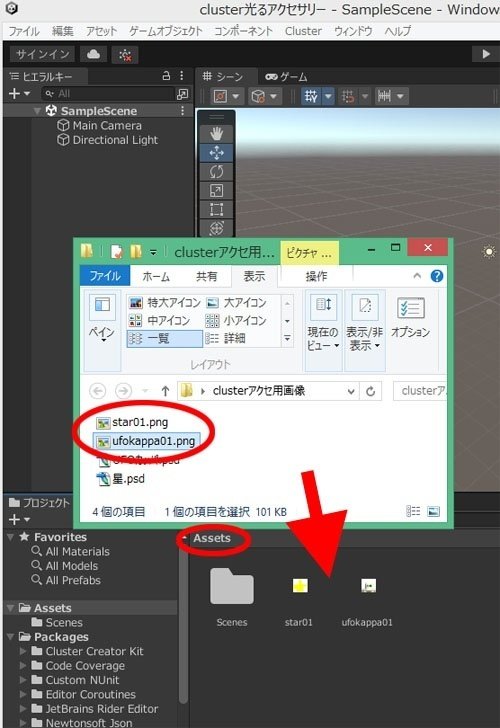Select the Move tool in Scene toolbar
Image resolution: width=500 pixels, height=728 pixels.
pyautogui.click(x=216, y=153)
